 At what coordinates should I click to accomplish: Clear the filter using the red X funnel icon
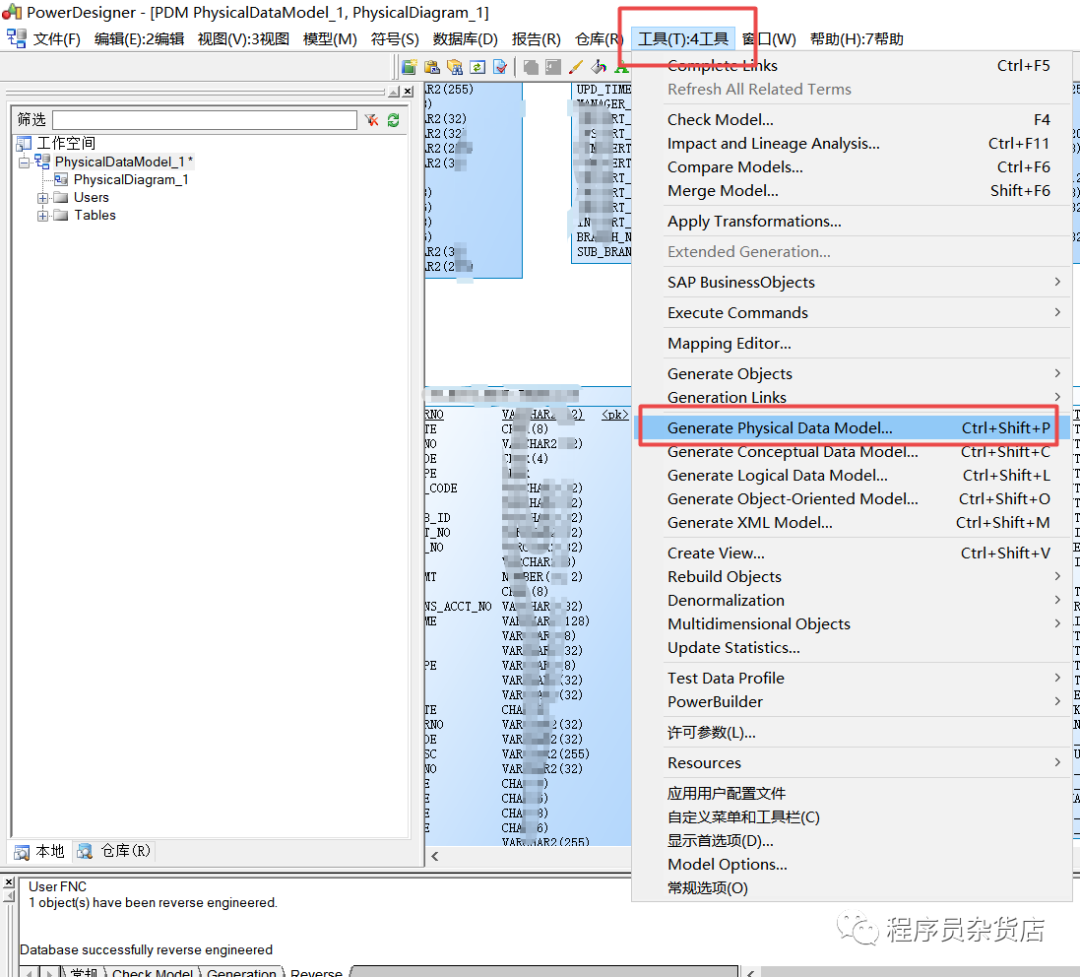tap(372, 120)
